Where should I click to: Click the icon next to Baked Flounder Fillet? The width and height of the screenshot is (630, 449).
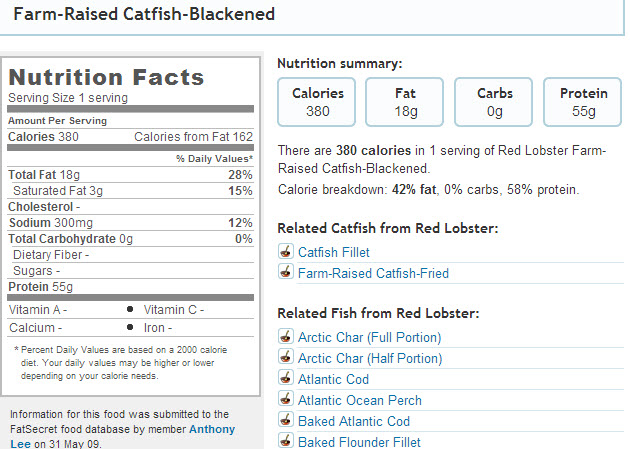pos(286,442)
